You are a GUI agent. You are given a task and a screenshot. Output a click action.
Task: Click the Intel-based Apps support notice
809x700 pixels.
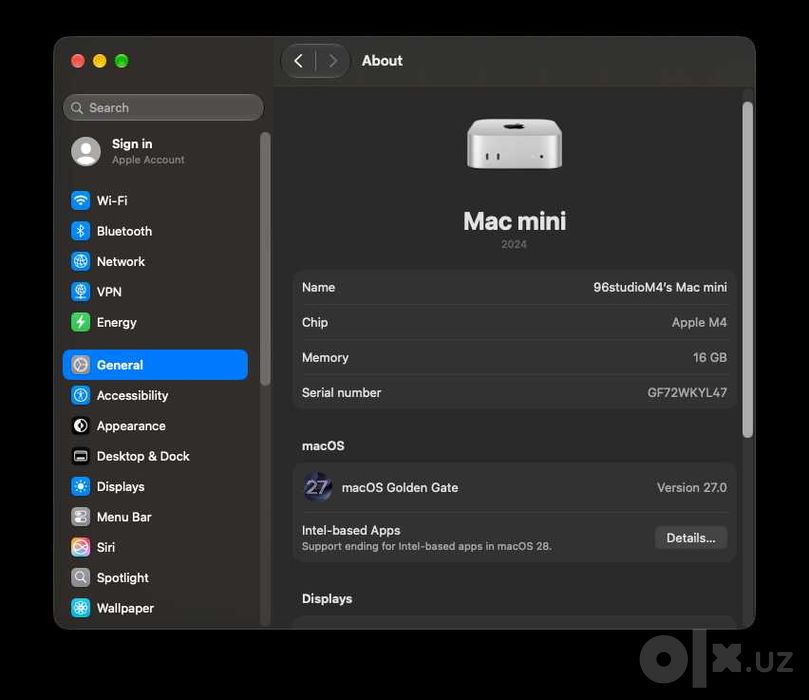427,546
